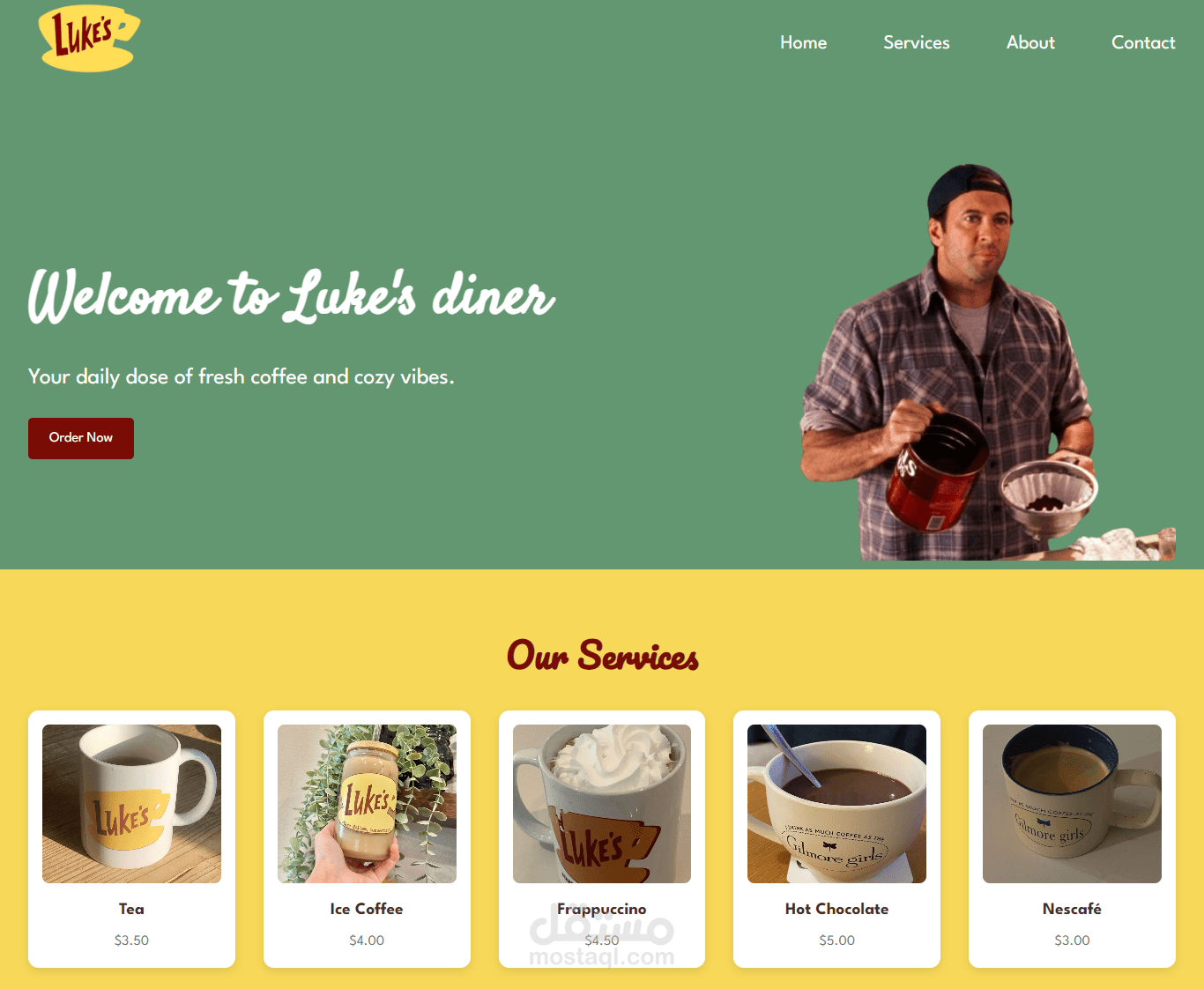The height and width of the screenshot is (989, 1204).
Task: Open the Nescafé mug image
Action: coord(1072,804)
